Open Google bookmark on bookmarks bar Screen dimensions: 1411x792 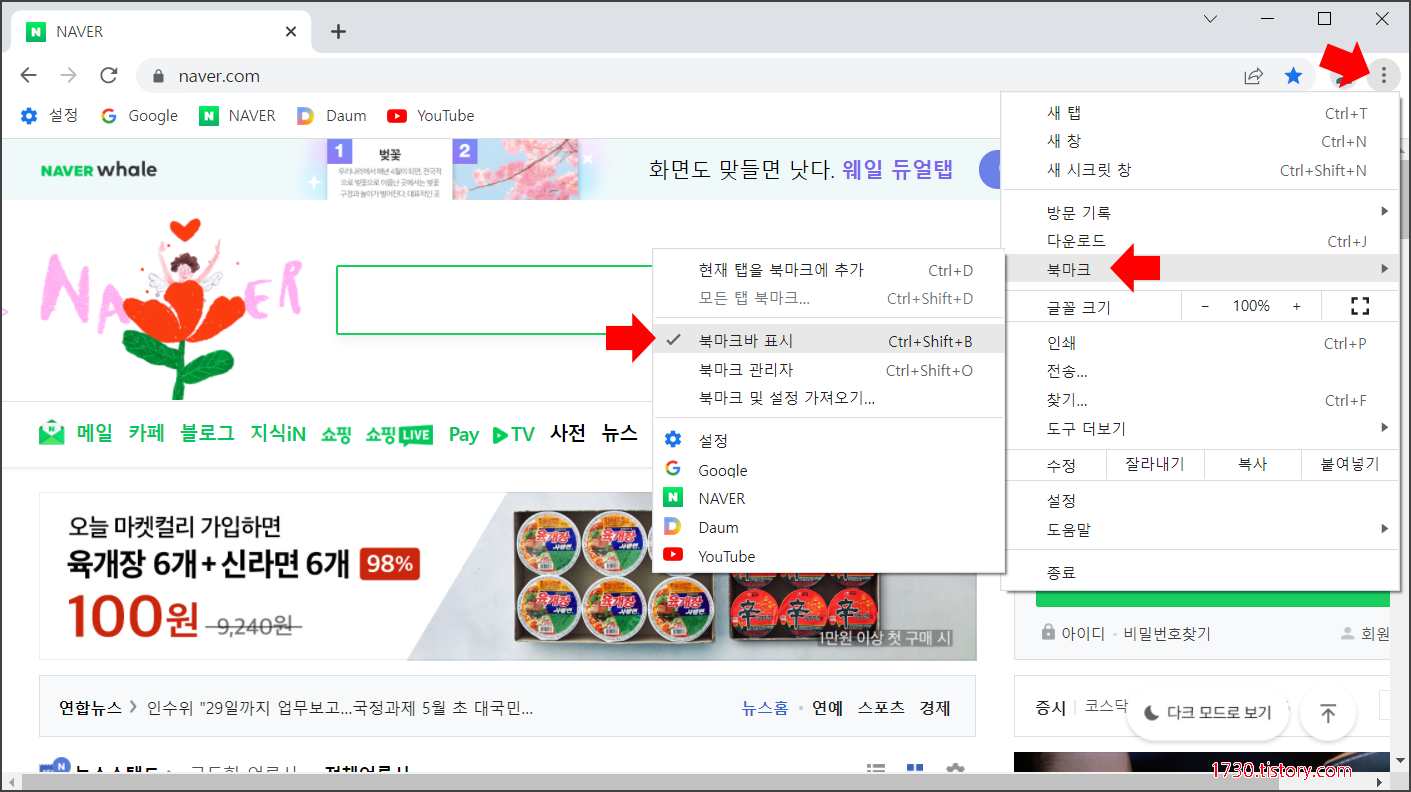click(x=139, y=116)
